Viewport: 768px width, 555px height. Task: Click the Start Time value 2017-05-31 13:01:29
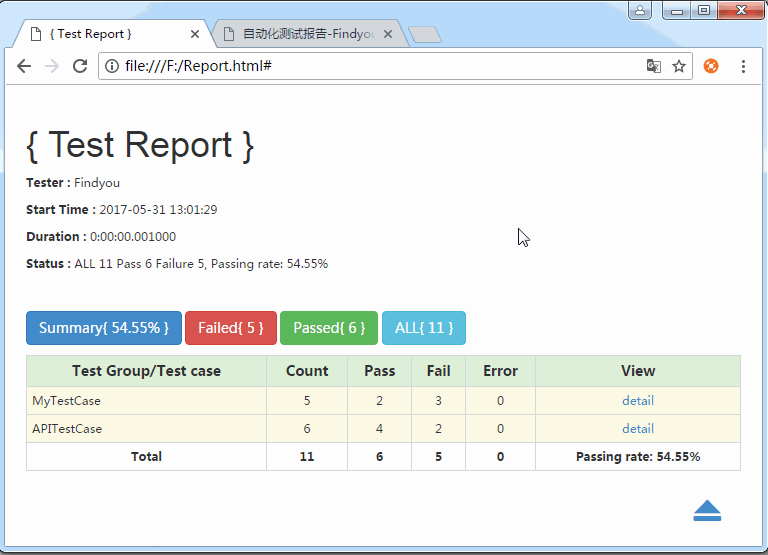pos(158,210)
